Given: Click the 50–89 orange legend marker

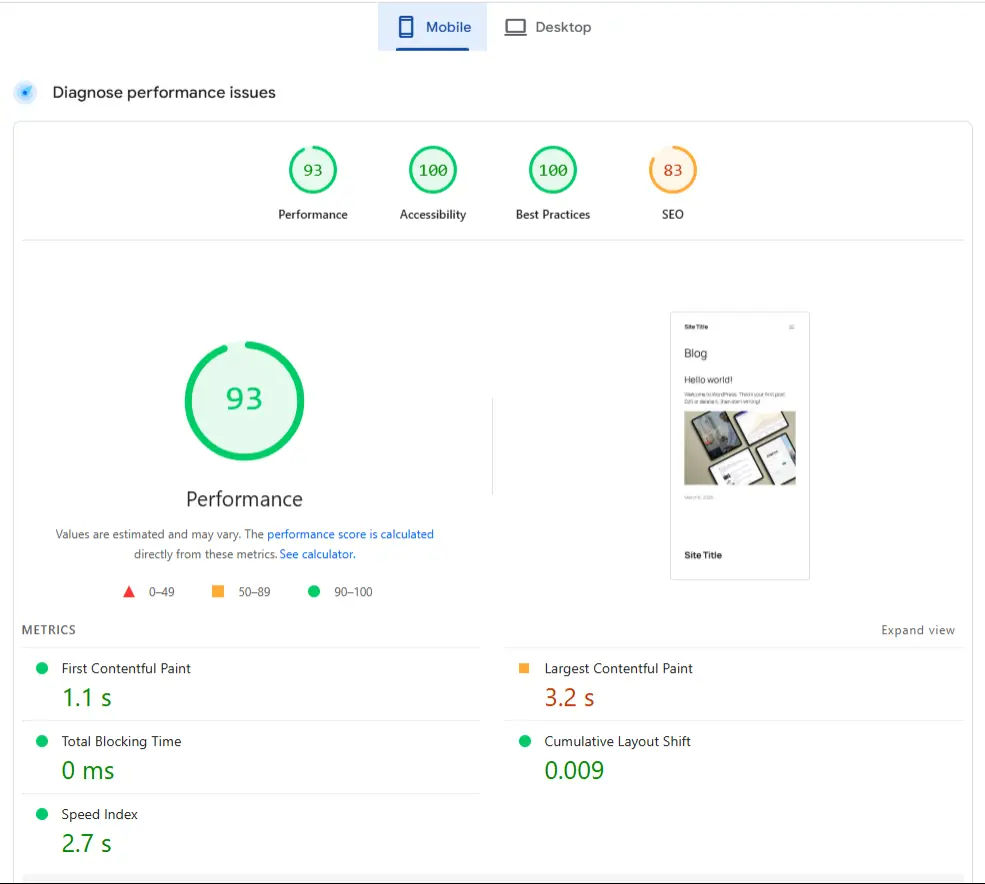Looking at the screenshot, I should (218, 591).
